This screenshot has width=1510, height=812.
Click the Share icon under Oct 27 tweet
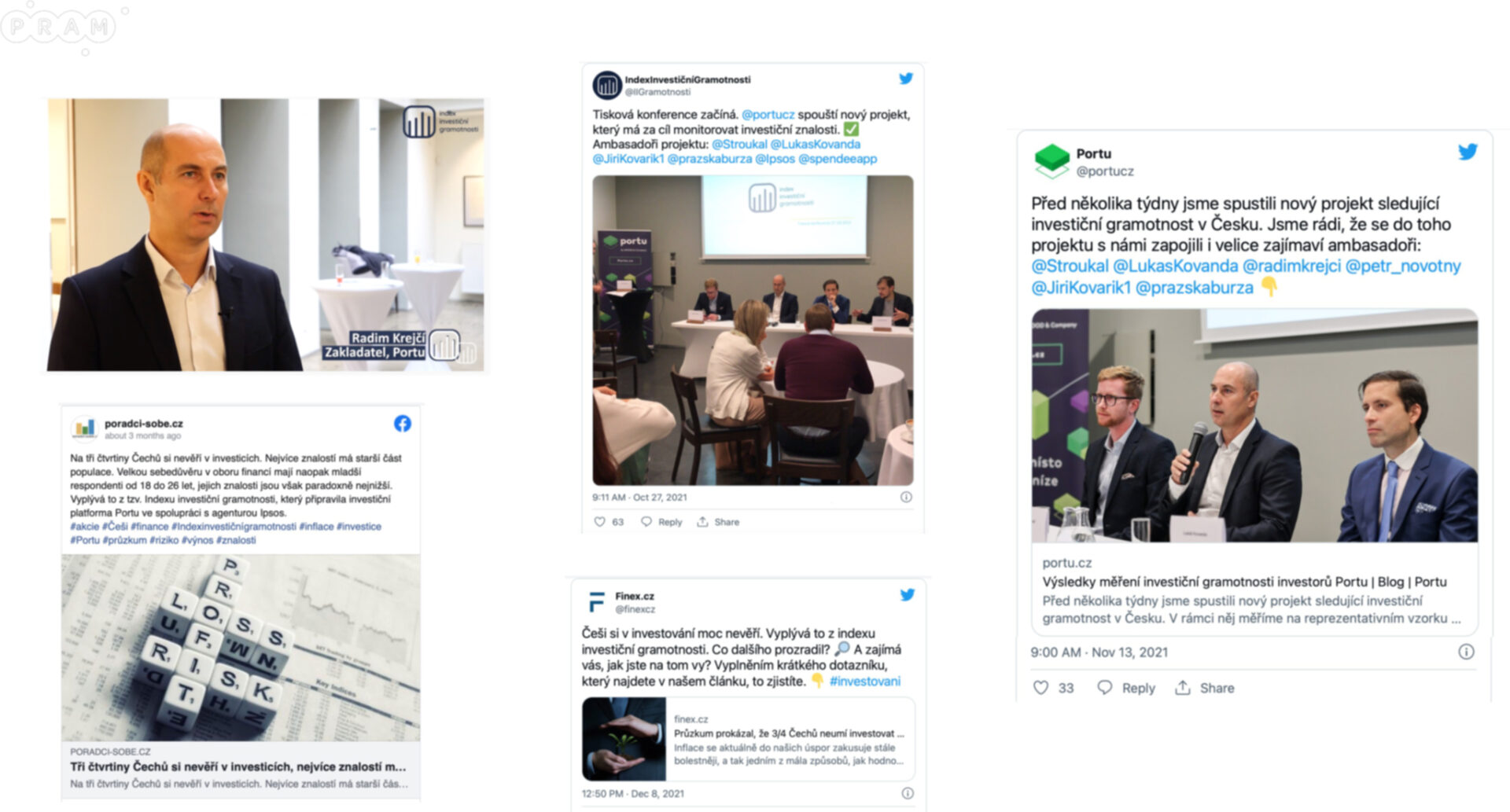coord(702,522)
